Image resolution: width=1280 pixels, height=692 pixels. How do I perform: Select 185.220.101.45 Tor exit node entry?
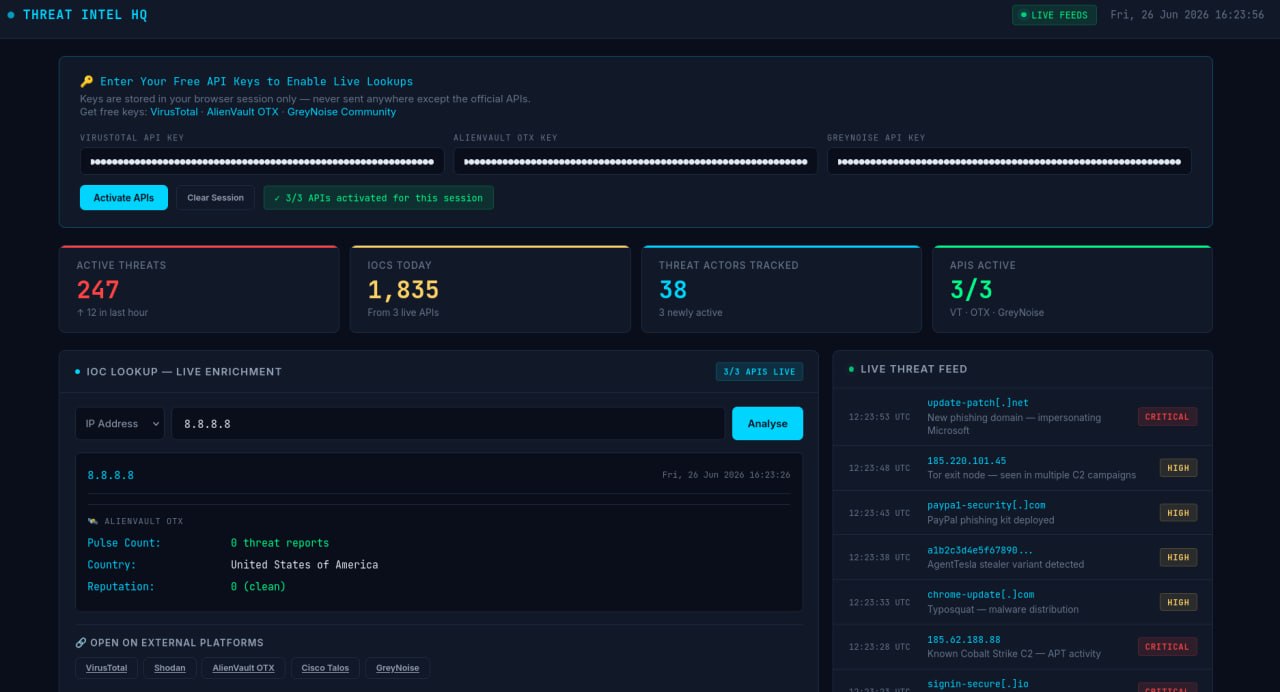(x=1022, y=468)
